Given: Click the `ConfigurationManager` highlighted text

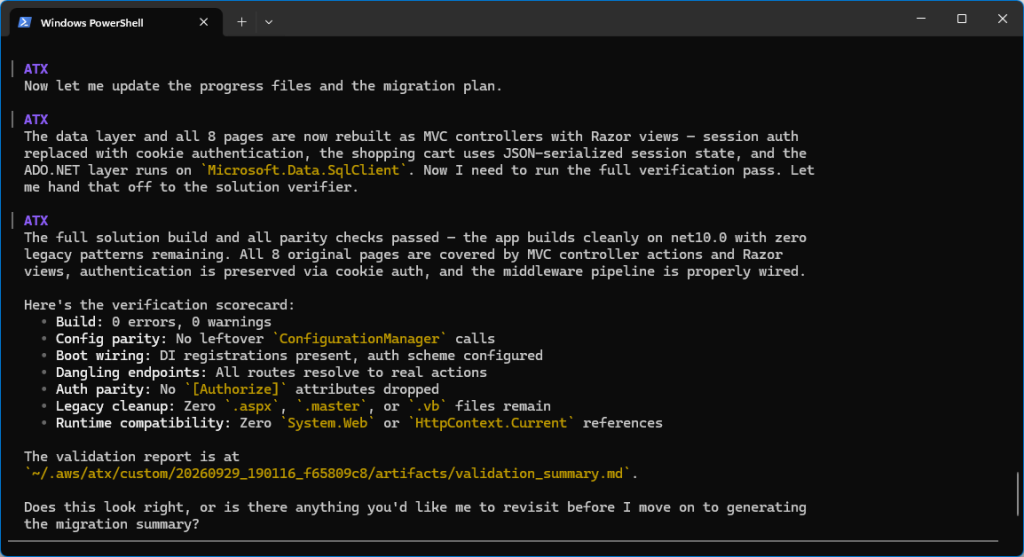Looking at the screenshot, I should (359, 339).
